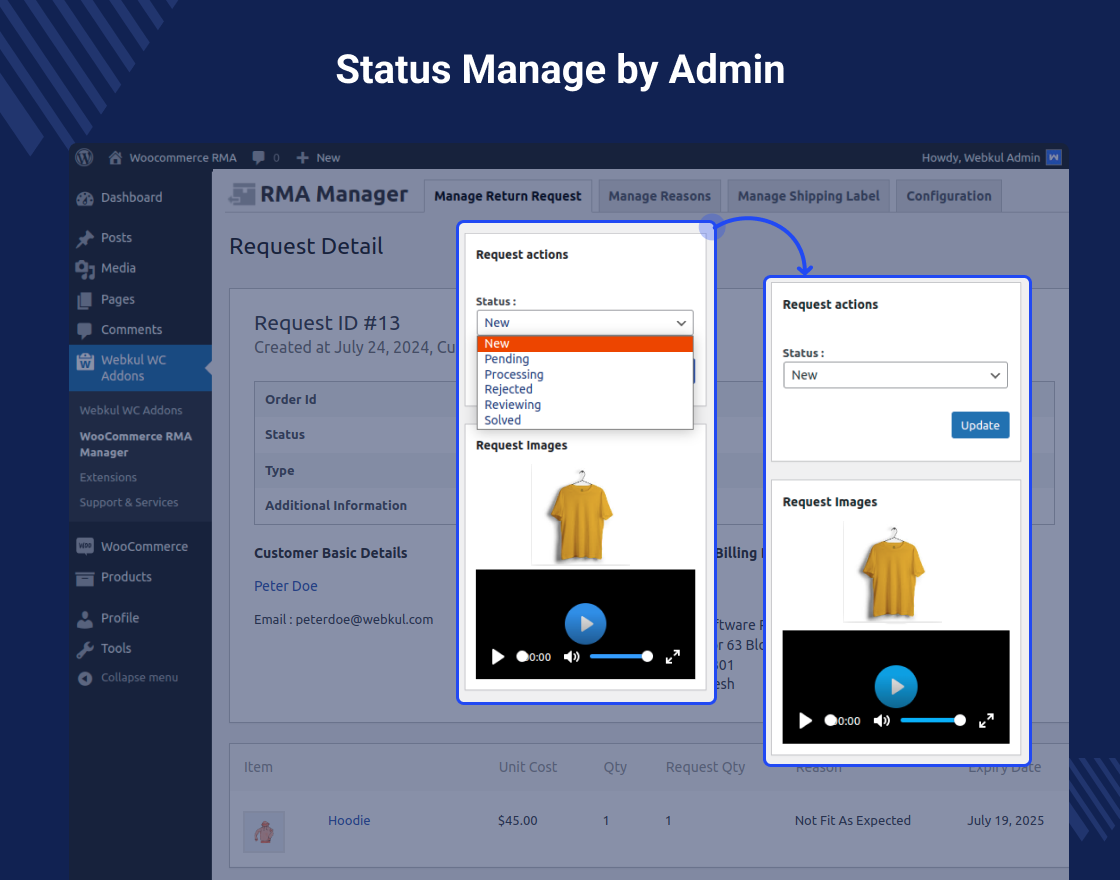Open the Webkul Admin avatar icon
1120x880 pixels.
pos(1054,157)
